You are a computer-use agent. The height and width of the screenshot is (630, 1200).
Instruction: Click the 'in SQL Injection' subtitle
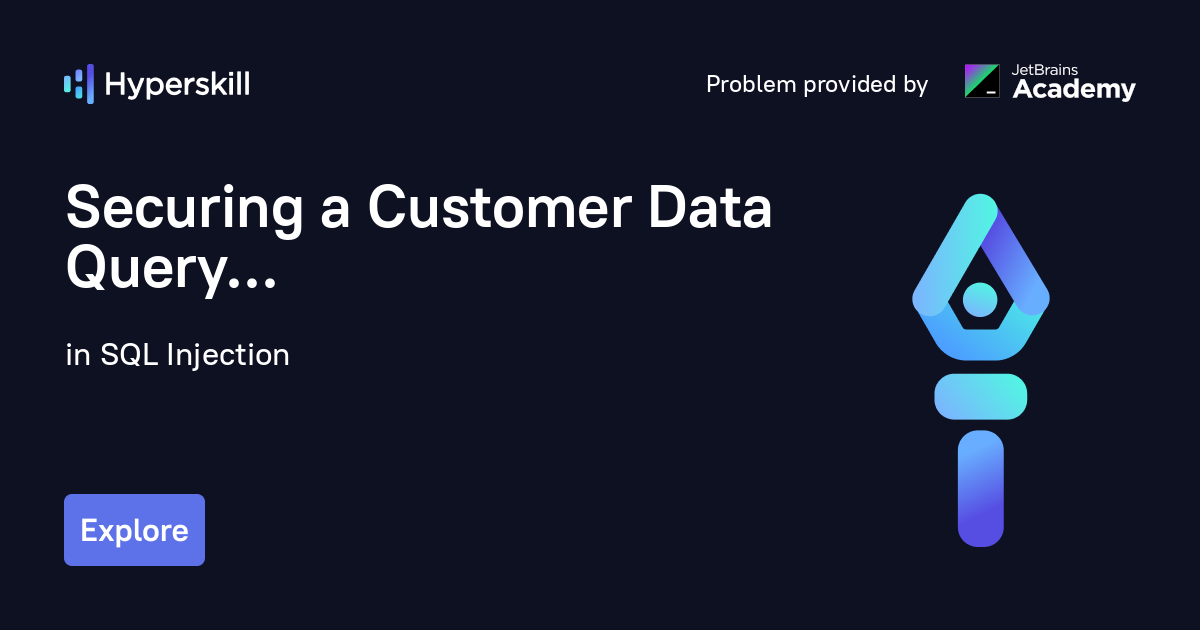177,355
